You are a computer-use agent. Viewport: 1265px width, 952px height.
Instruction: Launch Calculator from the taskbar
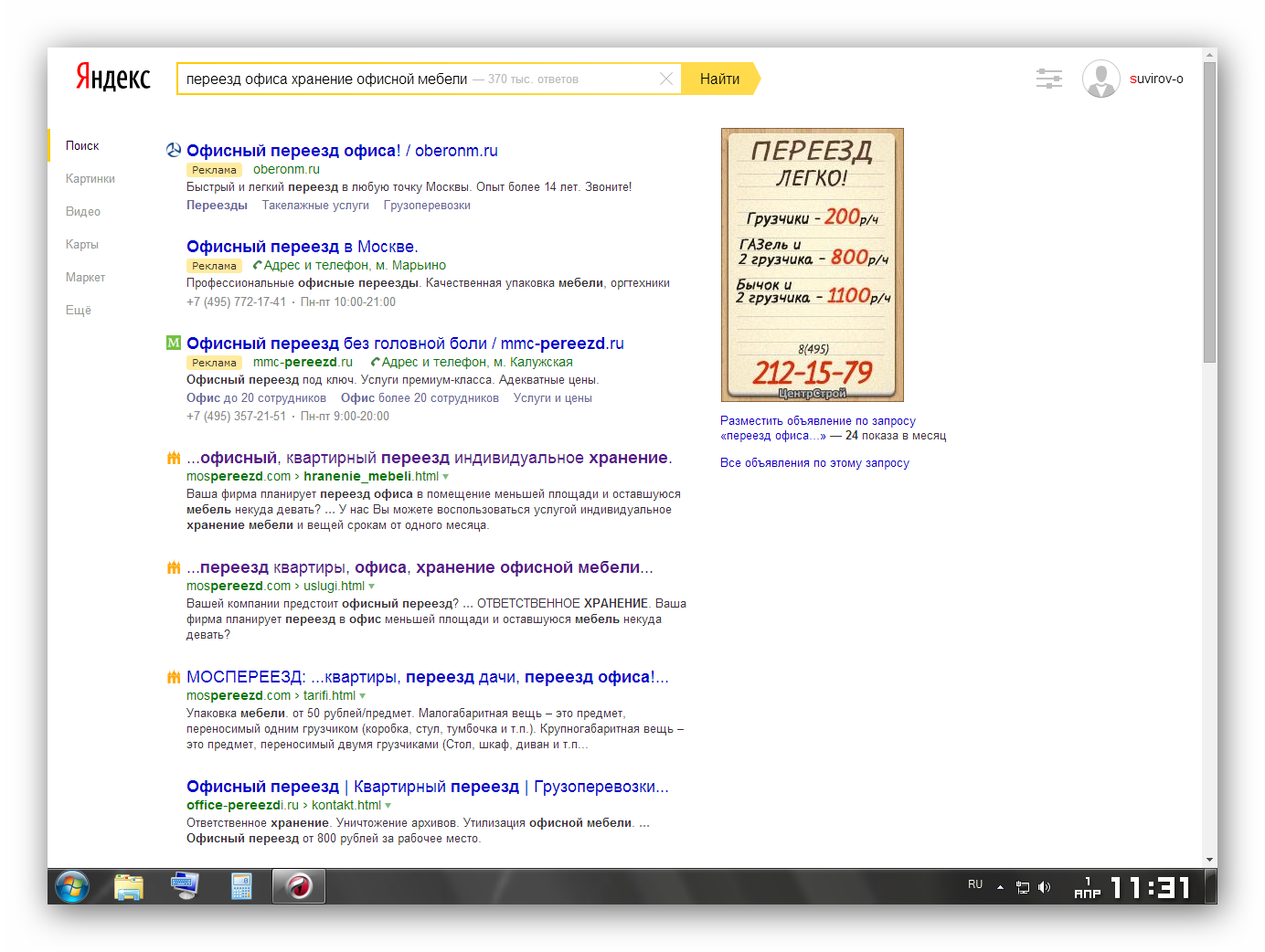tap(241, 886)
